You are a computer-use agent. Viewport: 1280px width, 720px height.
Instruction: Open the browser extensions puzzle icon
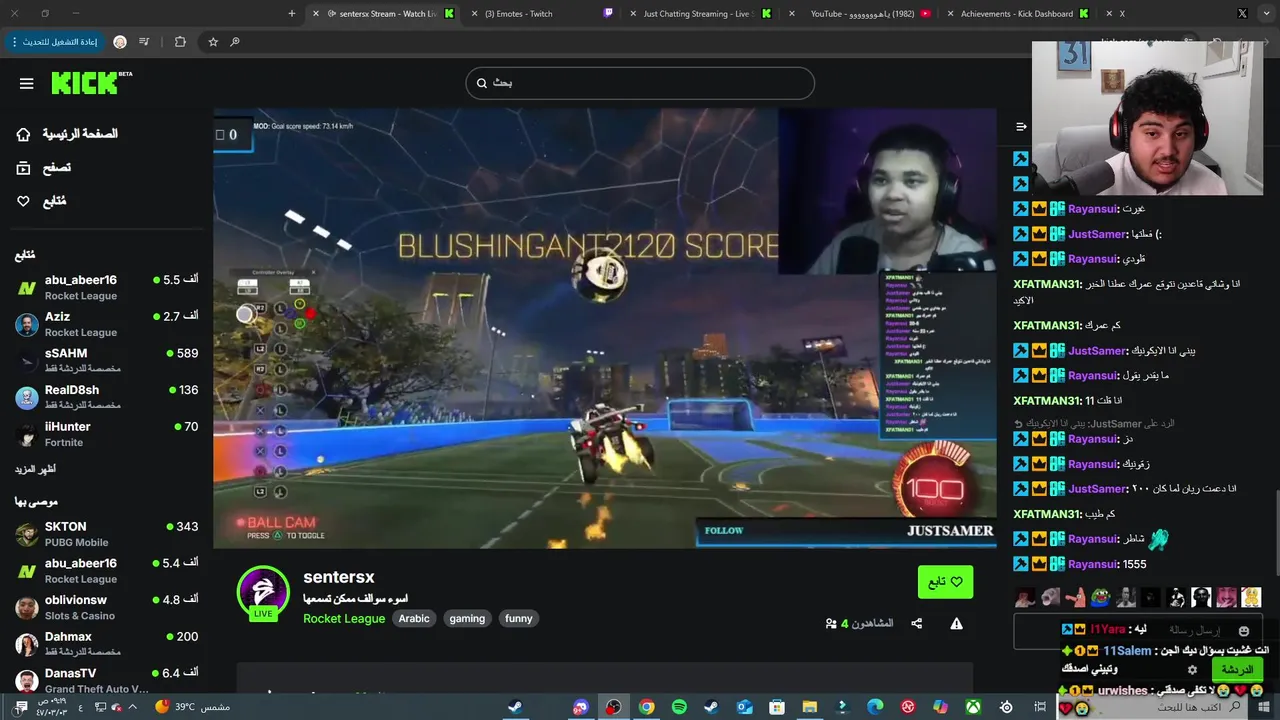pos(180,42)
